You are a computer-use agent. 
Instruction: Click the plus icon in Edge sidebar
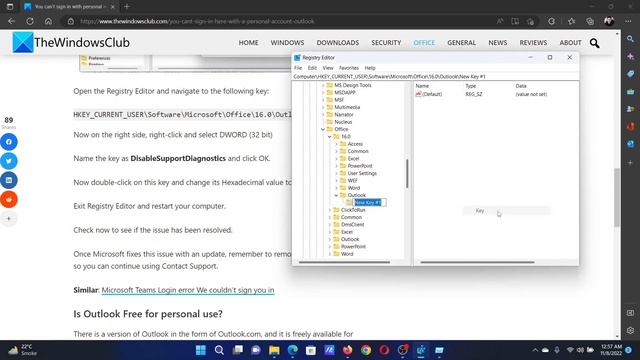631,162
